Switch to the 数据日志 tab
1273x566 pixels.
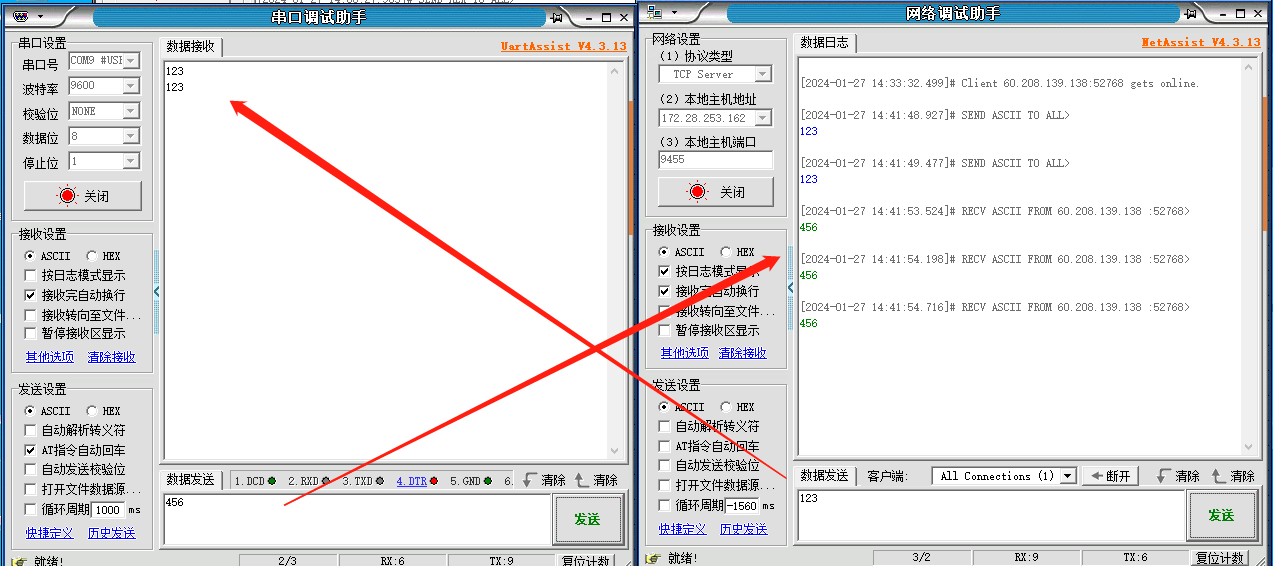tap(825, 42)
